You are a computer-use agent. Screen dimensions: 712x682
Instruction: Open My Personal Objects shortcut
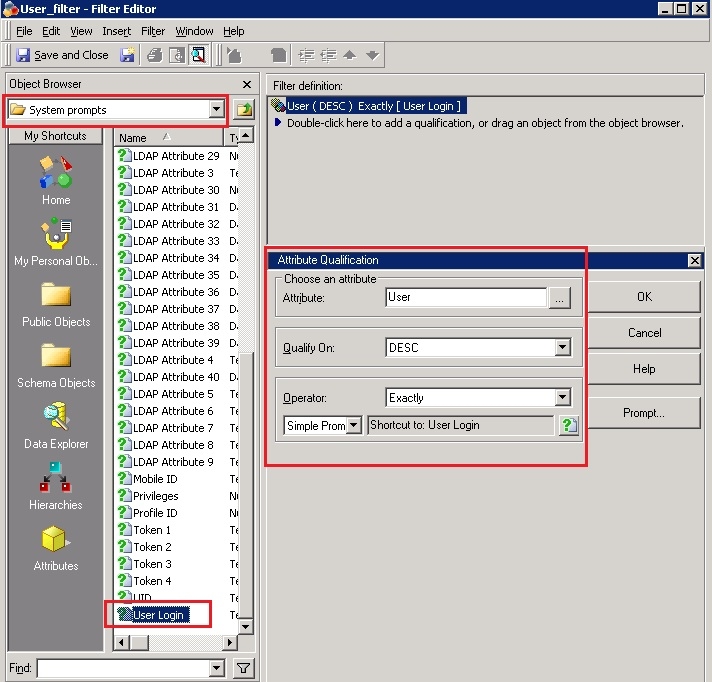tap(56, 241)
